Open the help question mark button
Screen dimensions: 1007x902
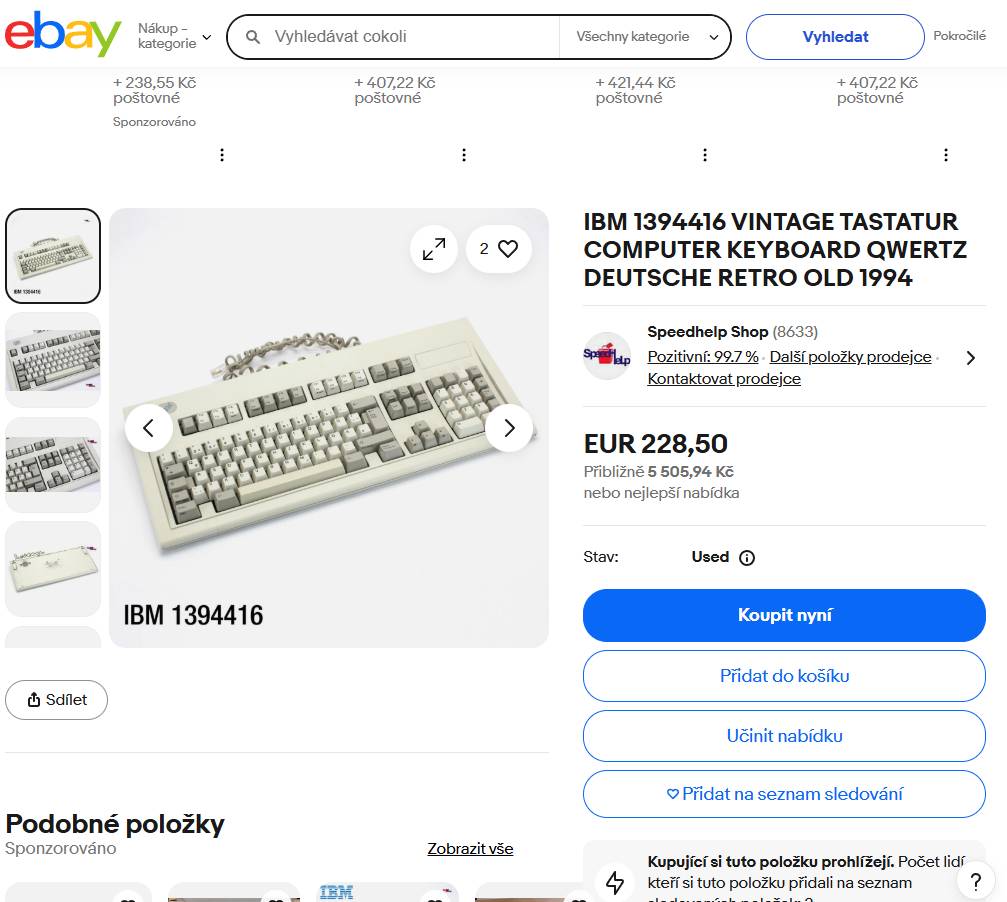pyautogui.click(x=975, y=881)
